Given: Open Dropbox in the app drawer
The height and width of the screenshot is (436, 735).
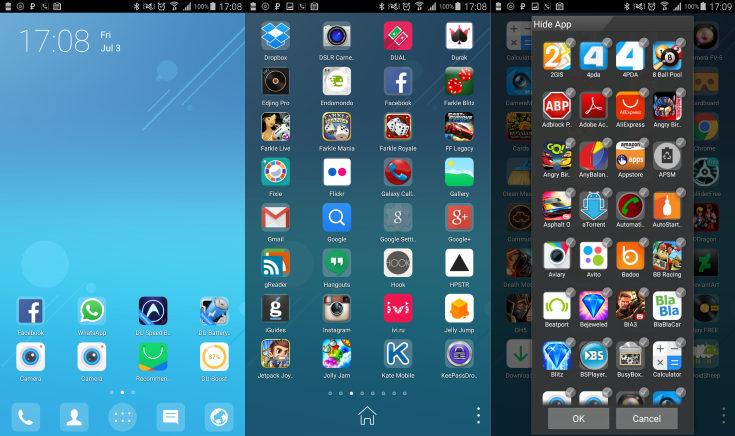Looking at the screenshot, I should tap(276, 36).
